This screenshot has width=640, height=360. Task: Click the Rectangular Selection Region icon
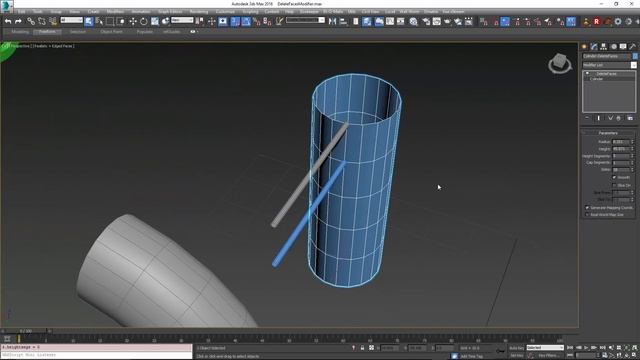click(110, 21)
